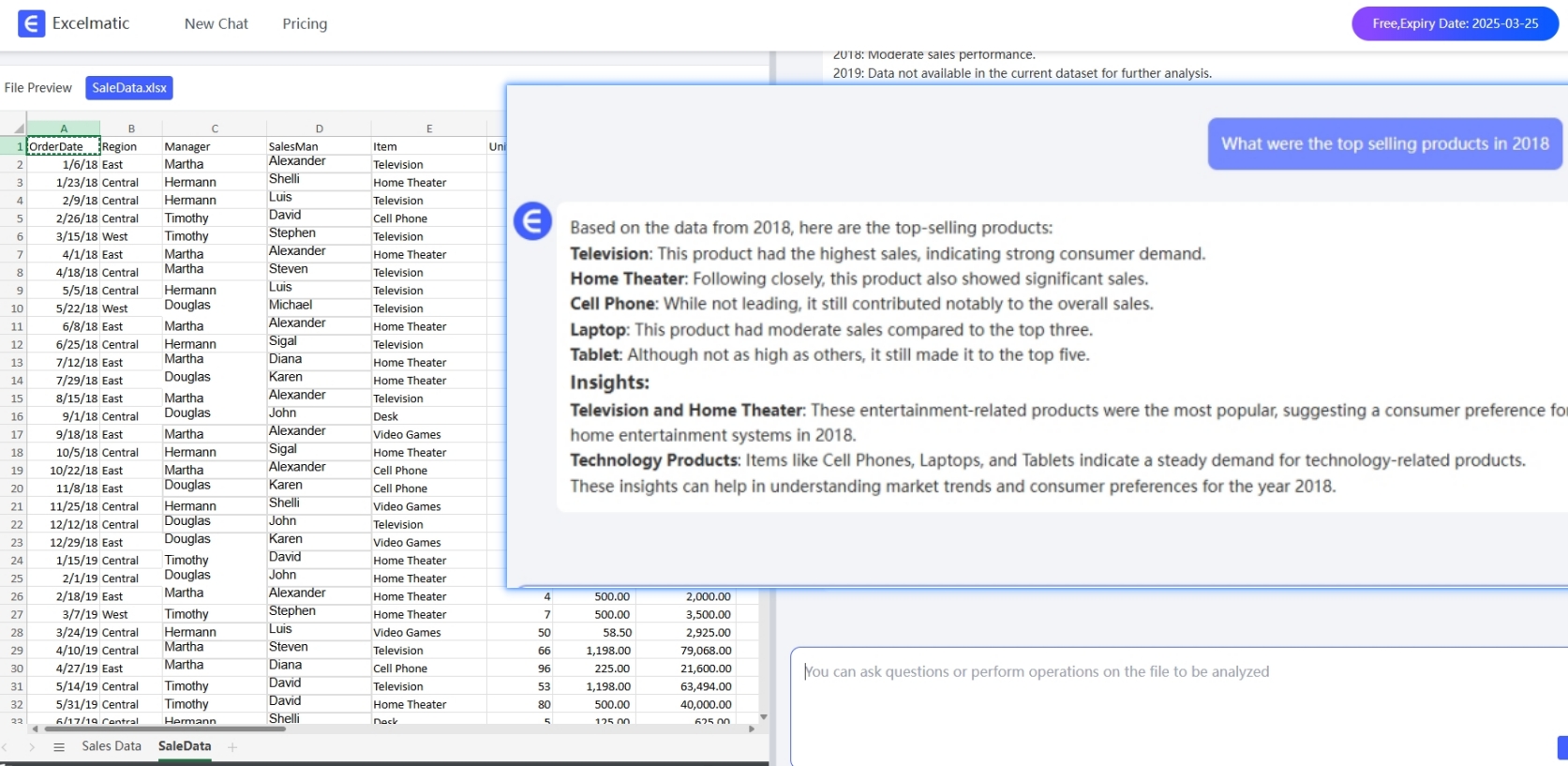Viewport: 1568px width, 766px height.
Task: Click the assistant avatar beside the response
Action: tap(532, 221)
